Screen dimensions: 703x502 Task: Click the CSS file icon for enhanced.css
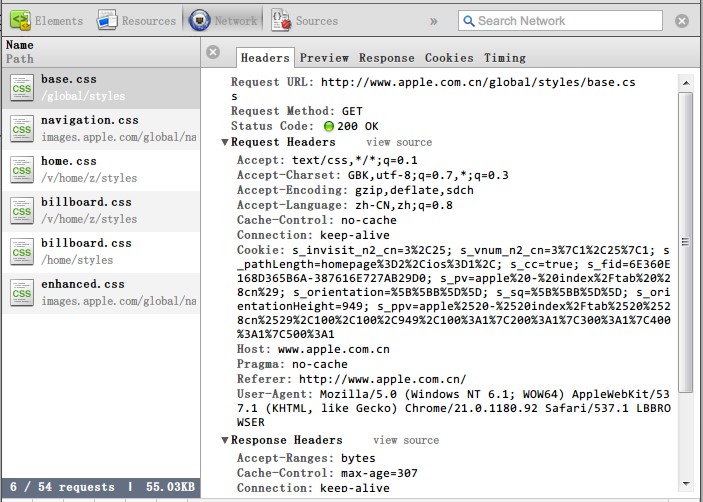pyautogui.click(x=22, y=293)
